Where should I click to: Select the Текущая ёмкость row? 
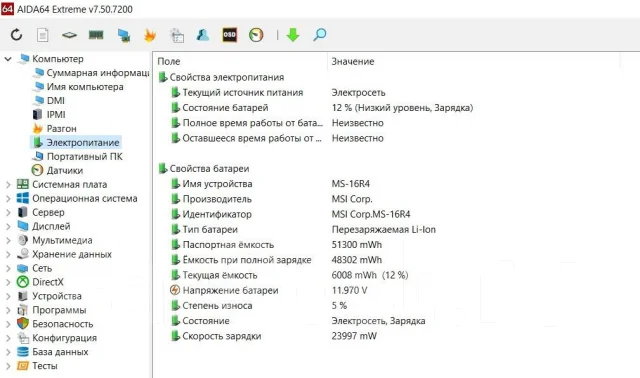click(x=220, y=275)
